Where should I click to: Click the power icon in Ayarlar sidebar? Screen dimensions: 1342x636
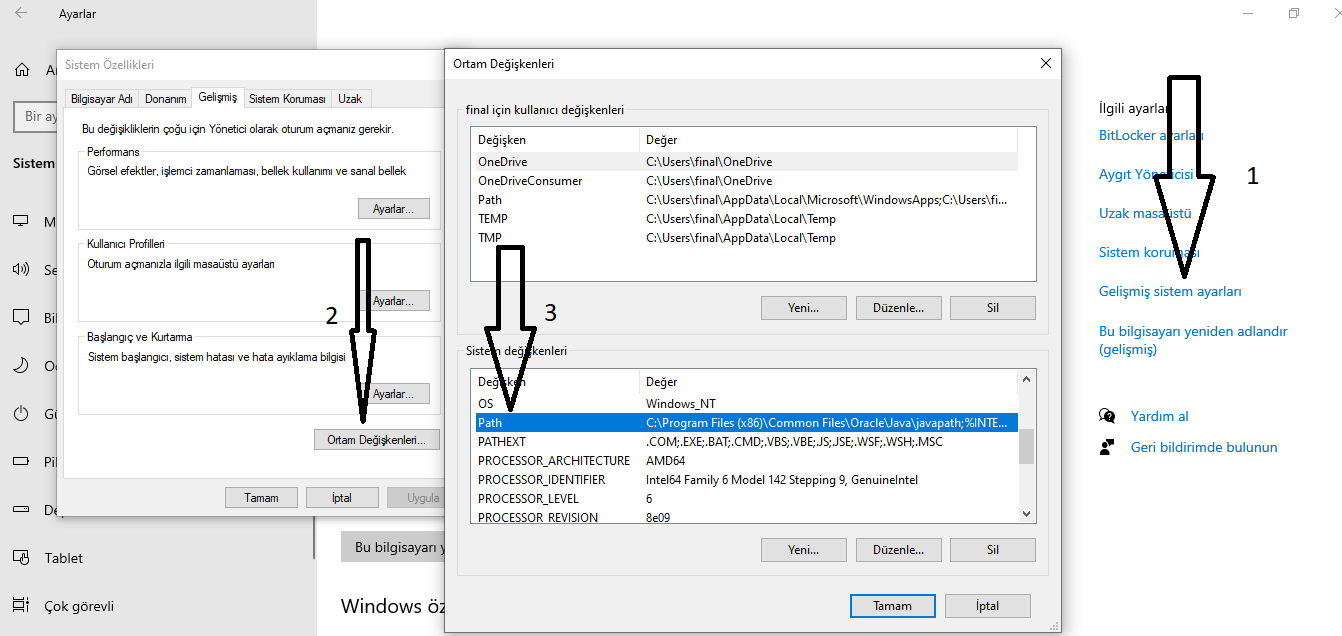pyautogui.click(x=21, y=413)
